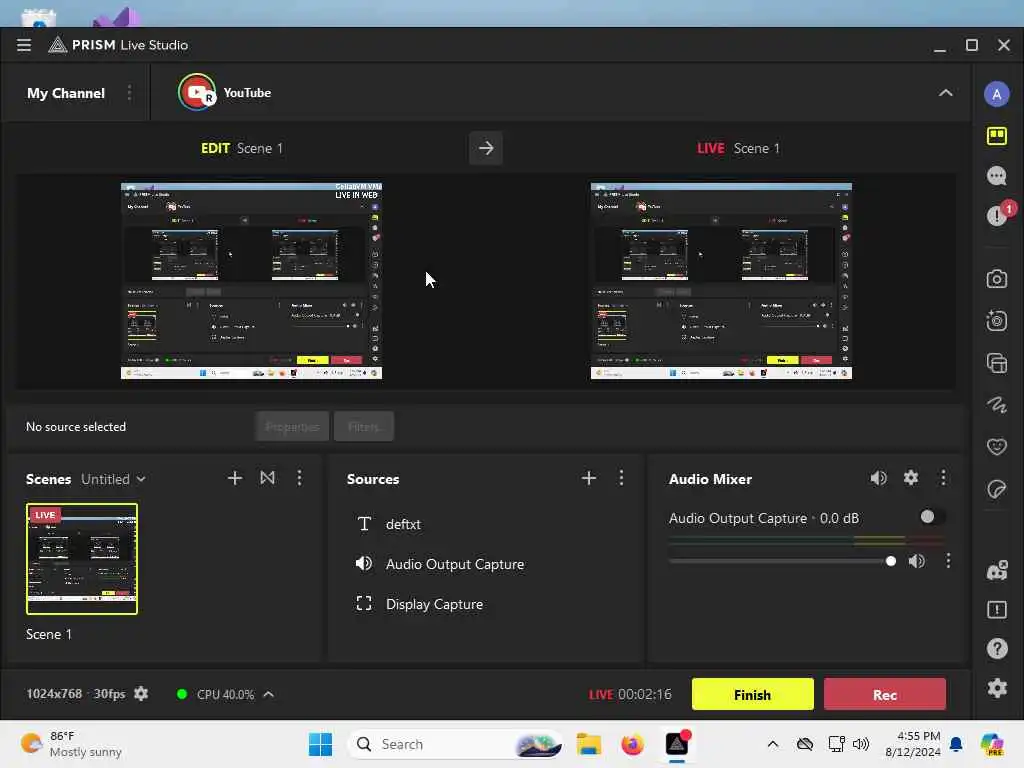The image size is (1024, 768).
Task: Toggle the yellow studio mode layout icon
Action: click(997, 136)
